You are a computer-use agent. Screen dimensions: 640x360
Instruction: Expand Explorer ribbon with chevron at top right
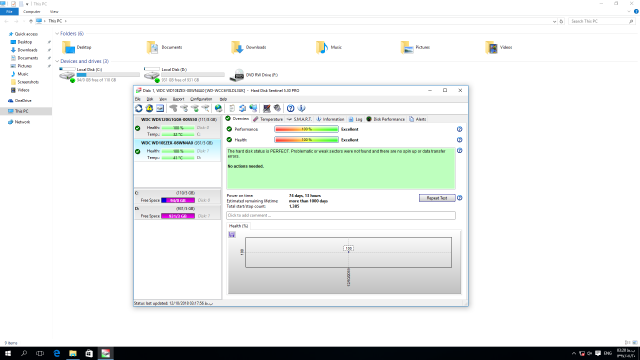[629, 11]
